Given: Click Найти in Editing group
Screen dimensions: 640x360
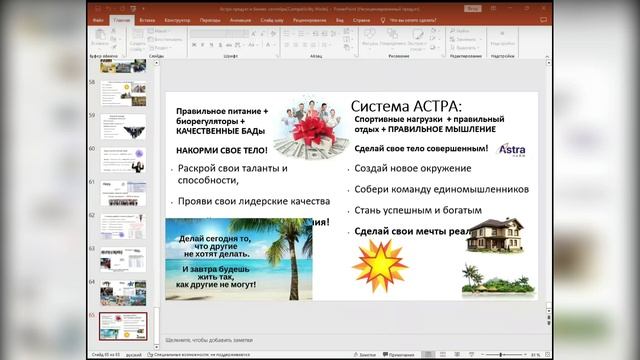Looking at the screenshot, I should coord(460,31).
